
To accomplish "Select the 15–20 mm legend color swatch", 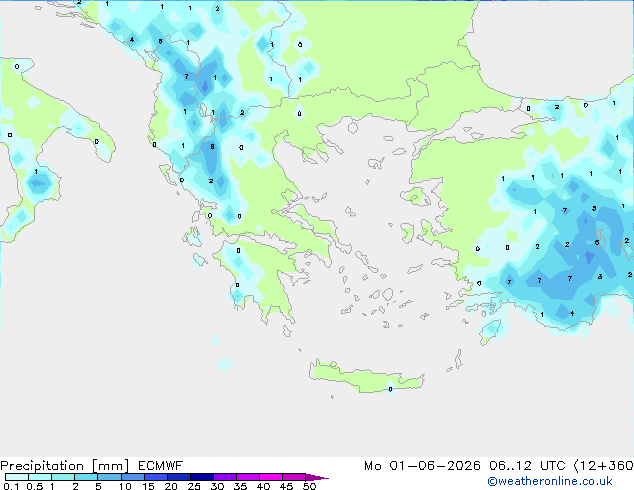I will click(155, 477).
